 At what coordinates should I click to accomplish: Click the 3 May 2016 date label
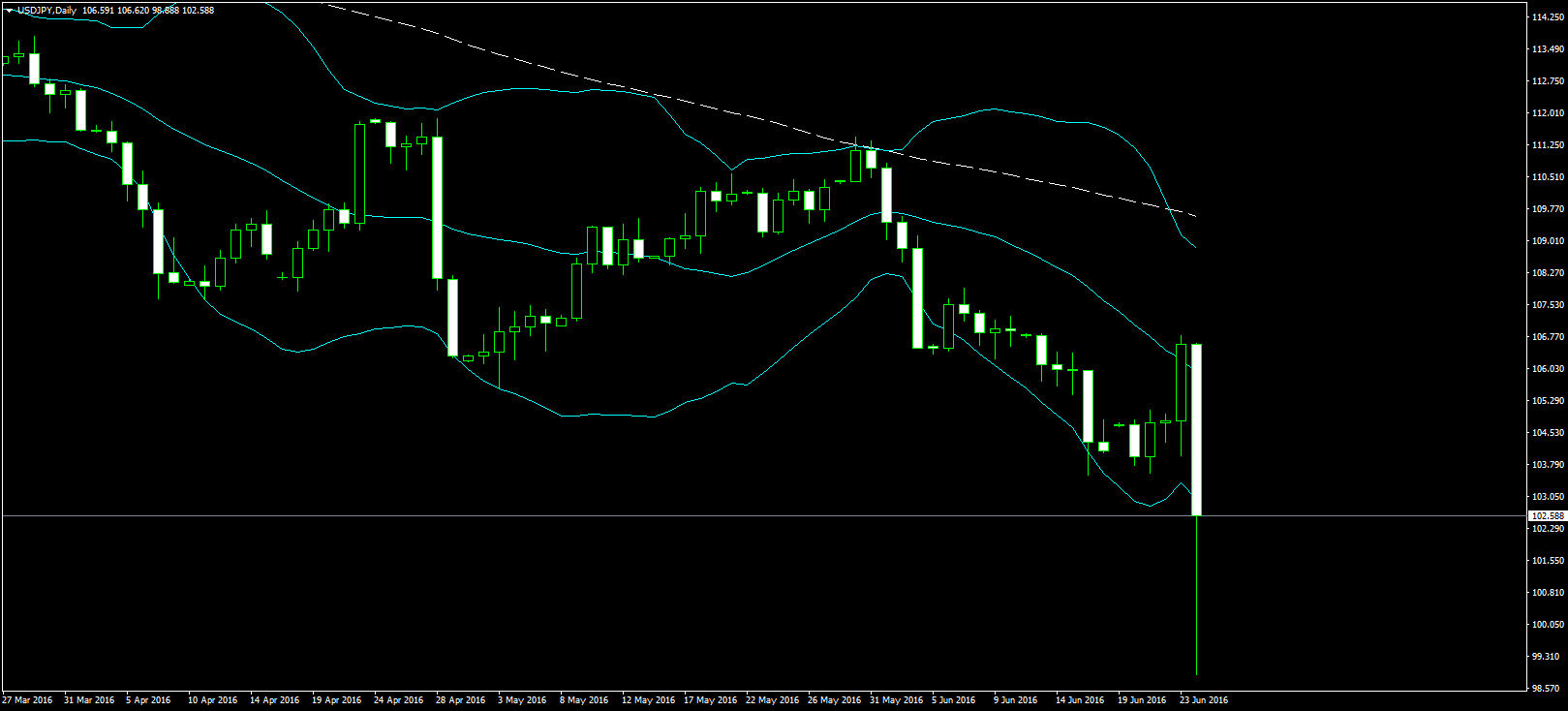tap(522, 699)
